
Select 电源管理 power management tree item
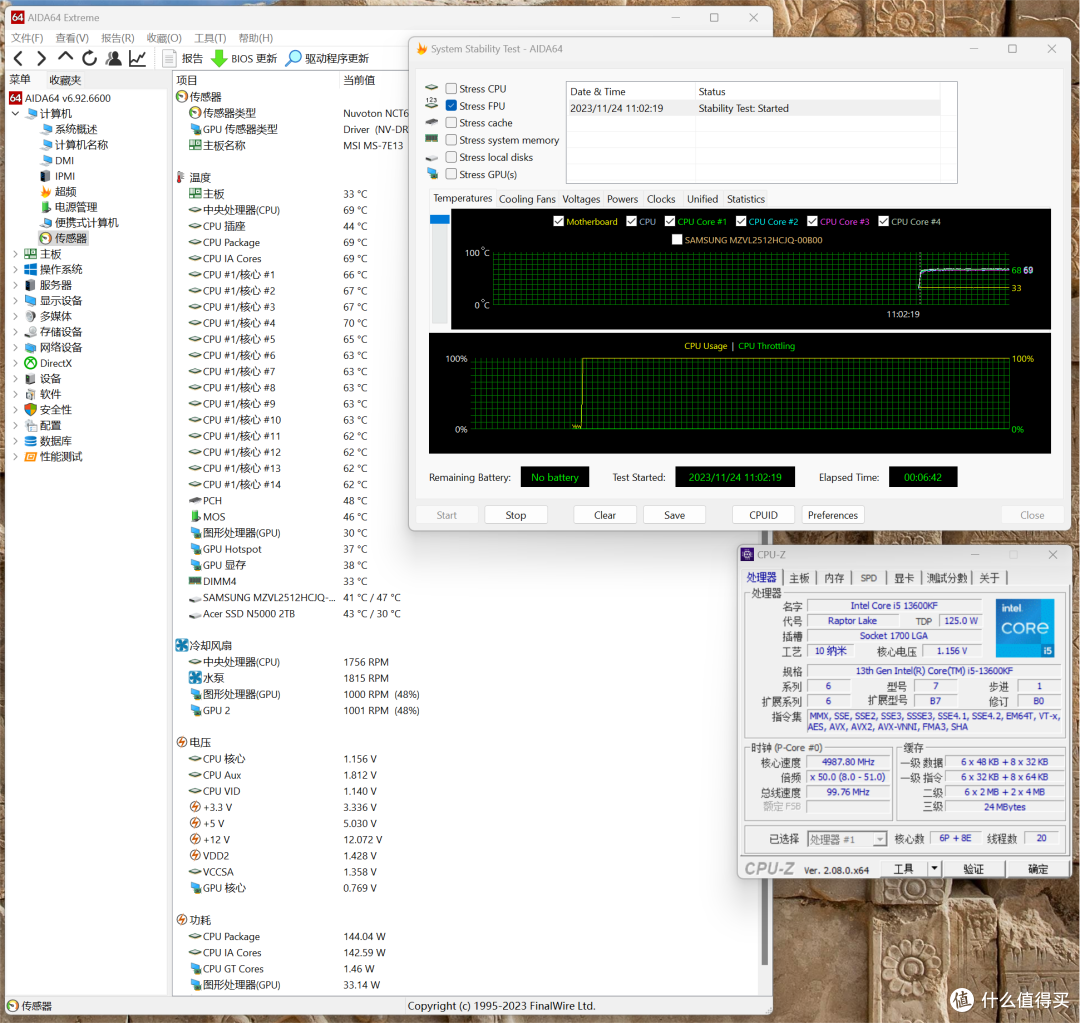(x=76, y=207)
